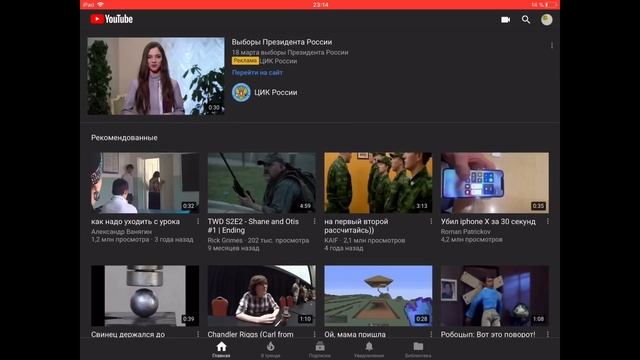Image resolution: width=640 pixels, height=360 pixels.
Task: Switch to the Подписки subscriptions tab
Action: click(320, 350)
